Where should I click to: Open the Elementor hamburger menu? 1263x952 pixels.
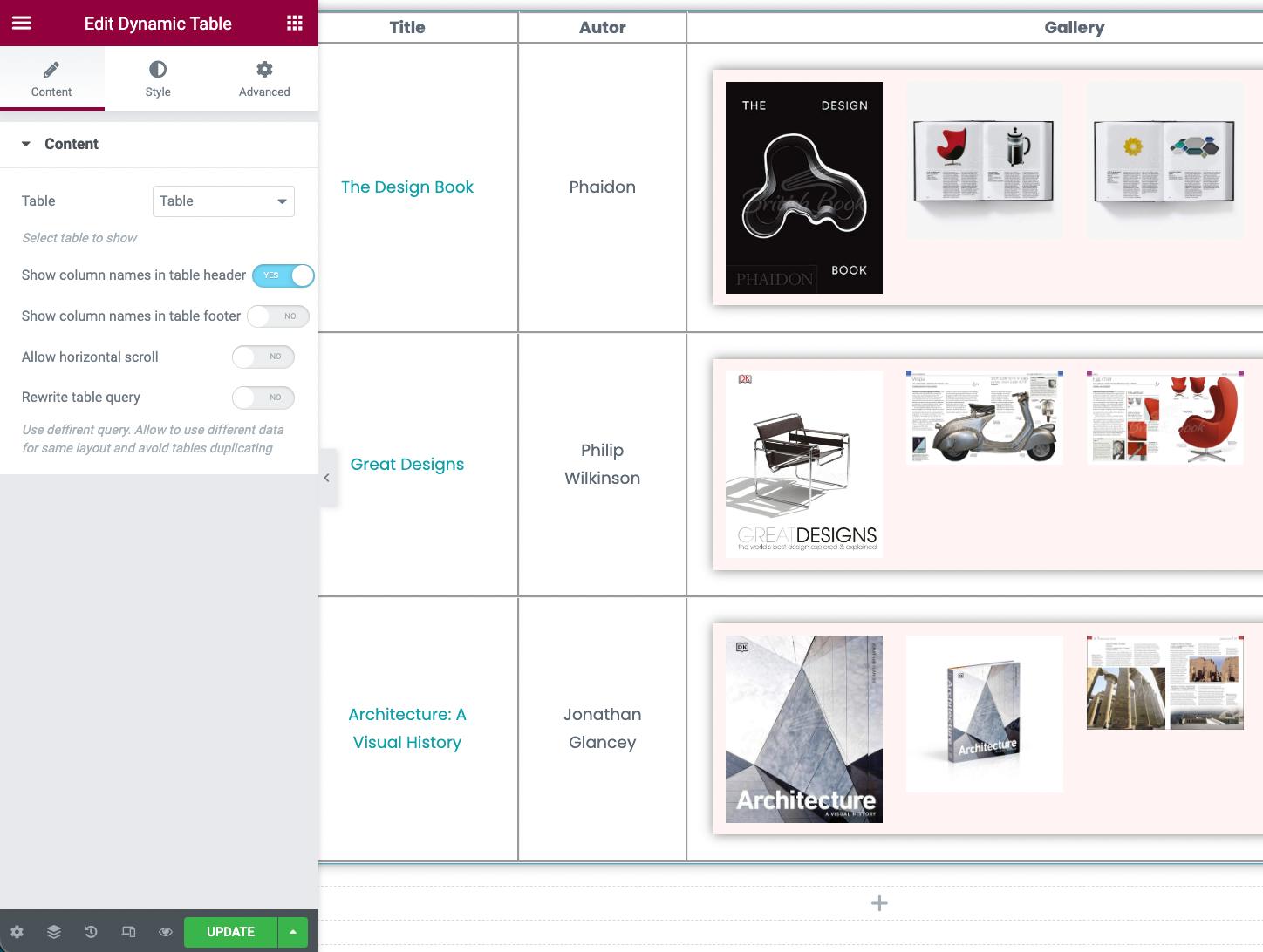(x=22, y=24)
